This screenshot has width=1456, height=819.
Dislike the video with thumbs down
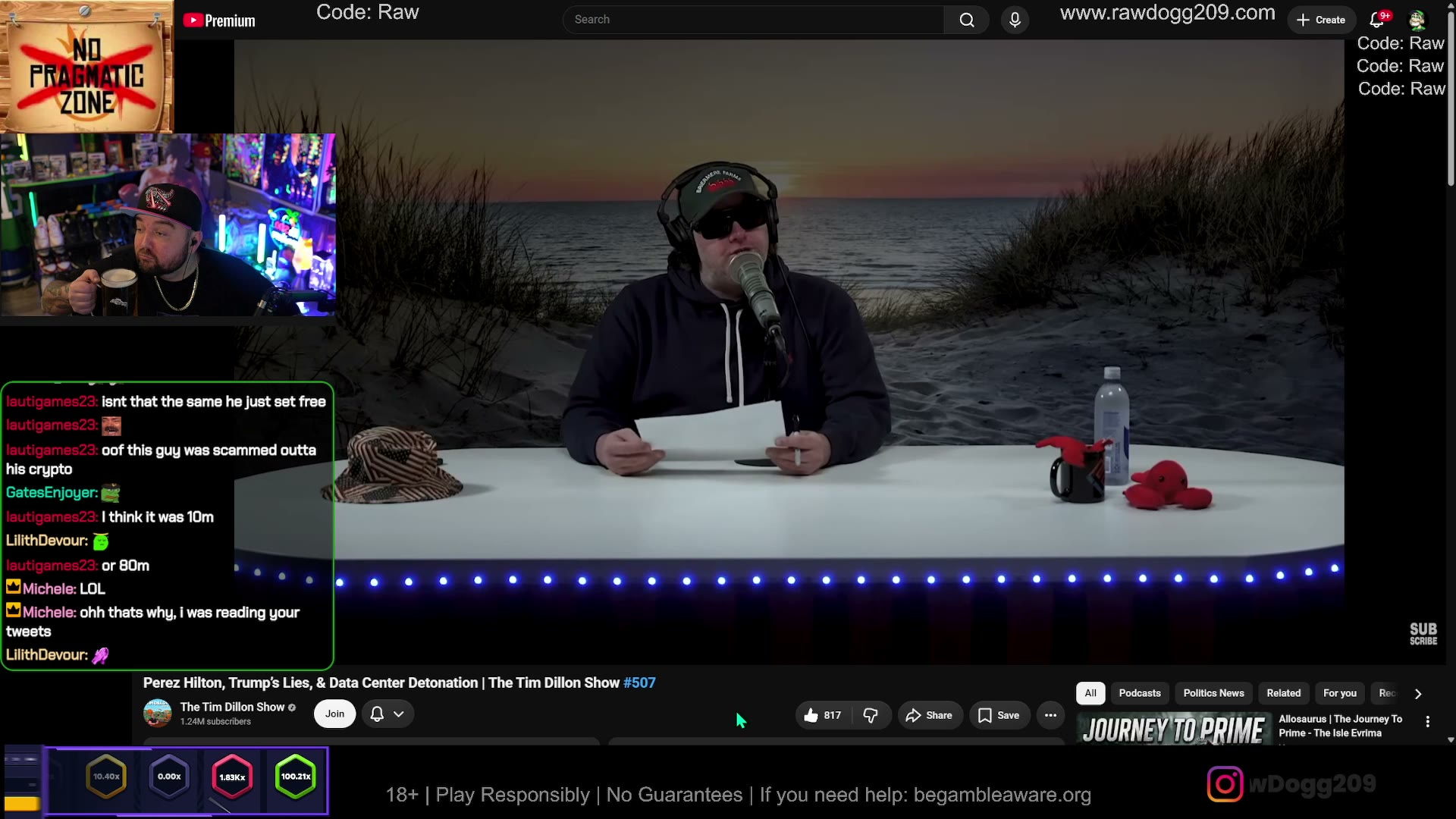(871, 715)
